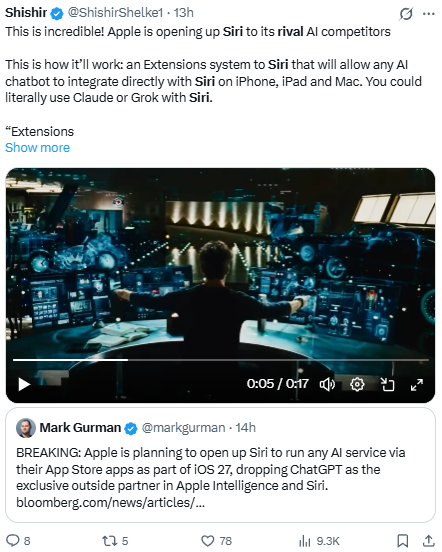Seek on the video progress bar

[x=221, y=360]
